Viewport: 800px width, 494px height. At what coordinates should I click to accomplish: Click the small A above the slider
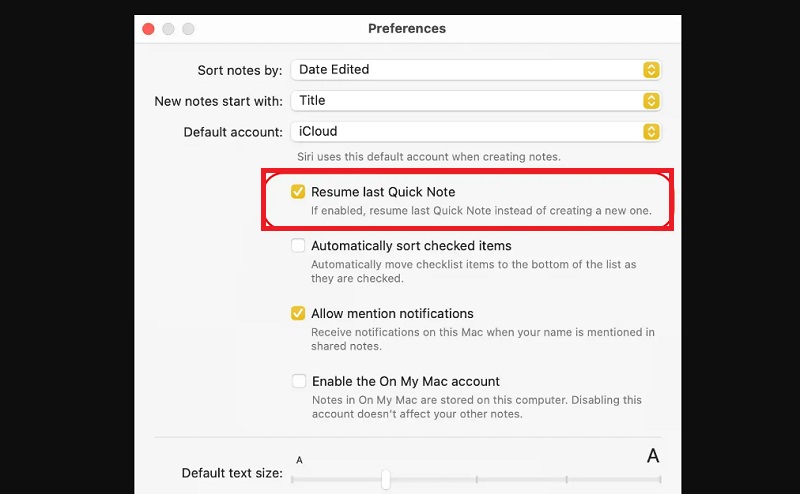pyautogui.click(x=299, y=460)
